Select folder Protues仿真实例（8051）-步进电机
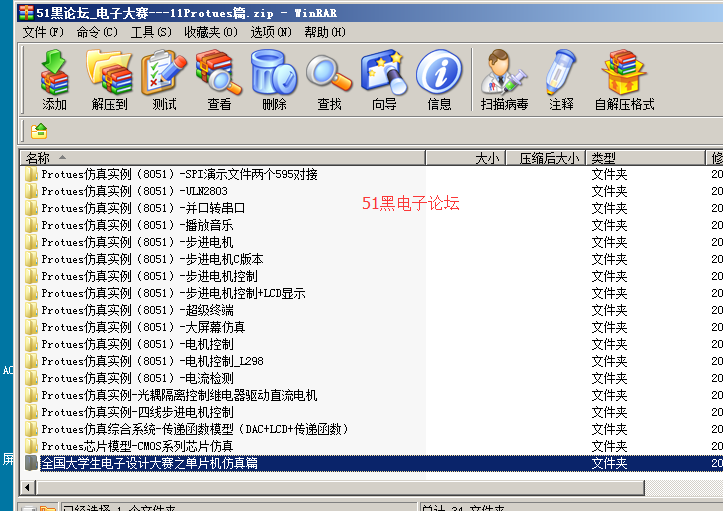The image size is (723, 511). [x=137, y=242]
